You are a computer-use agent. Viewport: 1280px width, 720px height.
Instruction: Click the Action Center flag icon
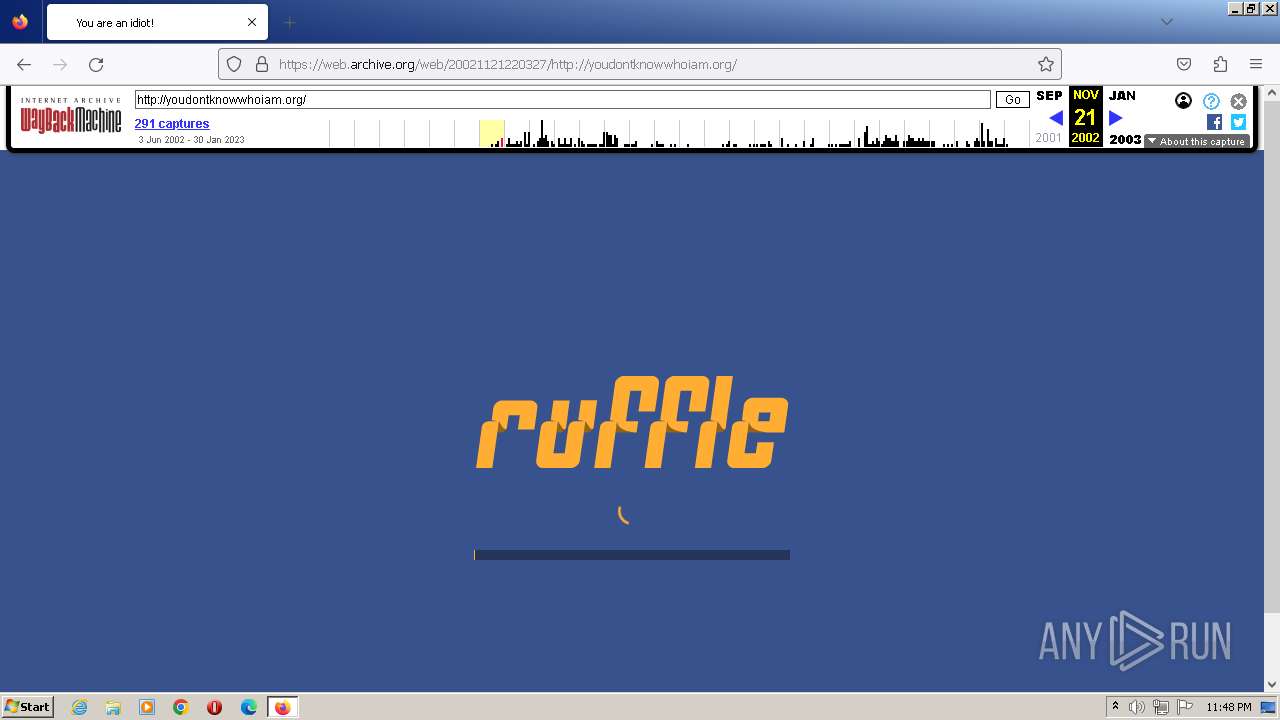[x=1184, y=707]
